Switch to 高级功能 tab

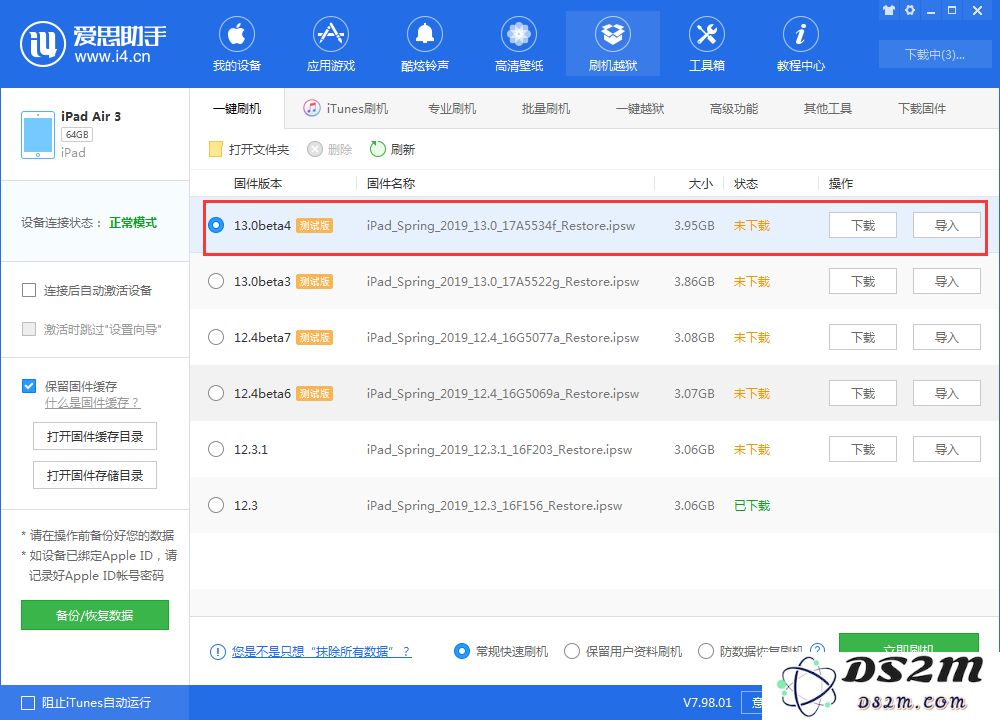pos(734,108)
